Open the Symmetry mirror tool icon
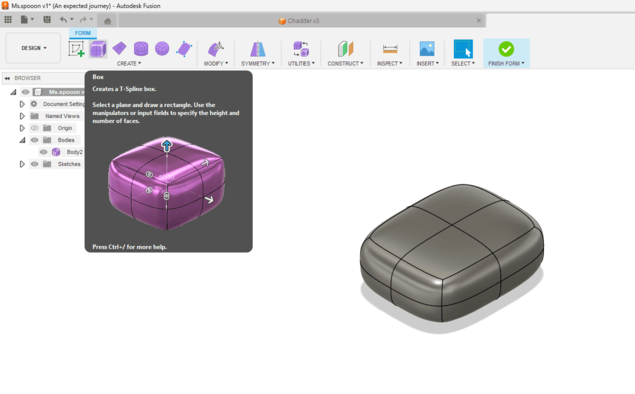 click(x=258, y=49)
